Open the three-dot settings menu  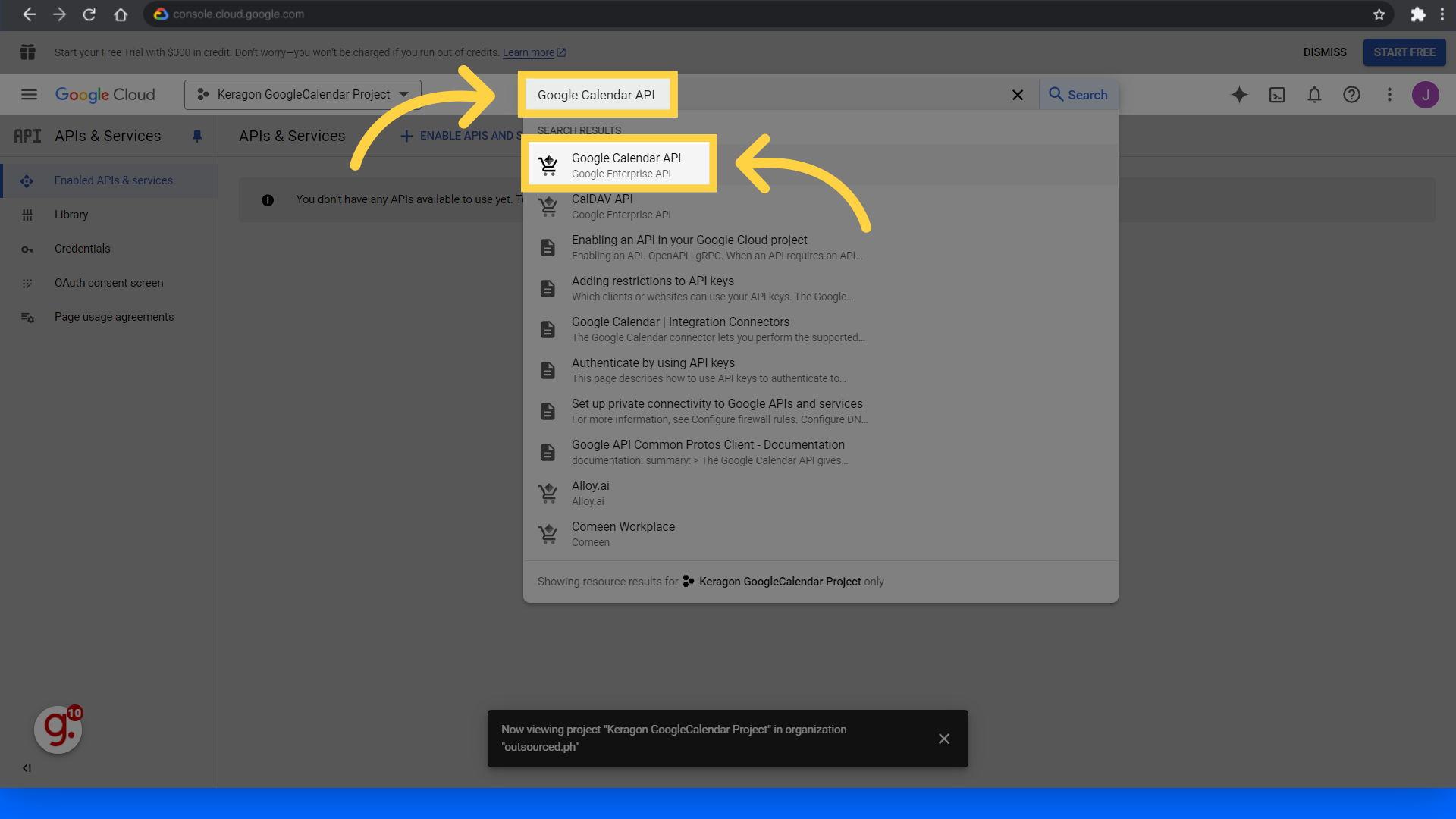tap(1389, 95)
